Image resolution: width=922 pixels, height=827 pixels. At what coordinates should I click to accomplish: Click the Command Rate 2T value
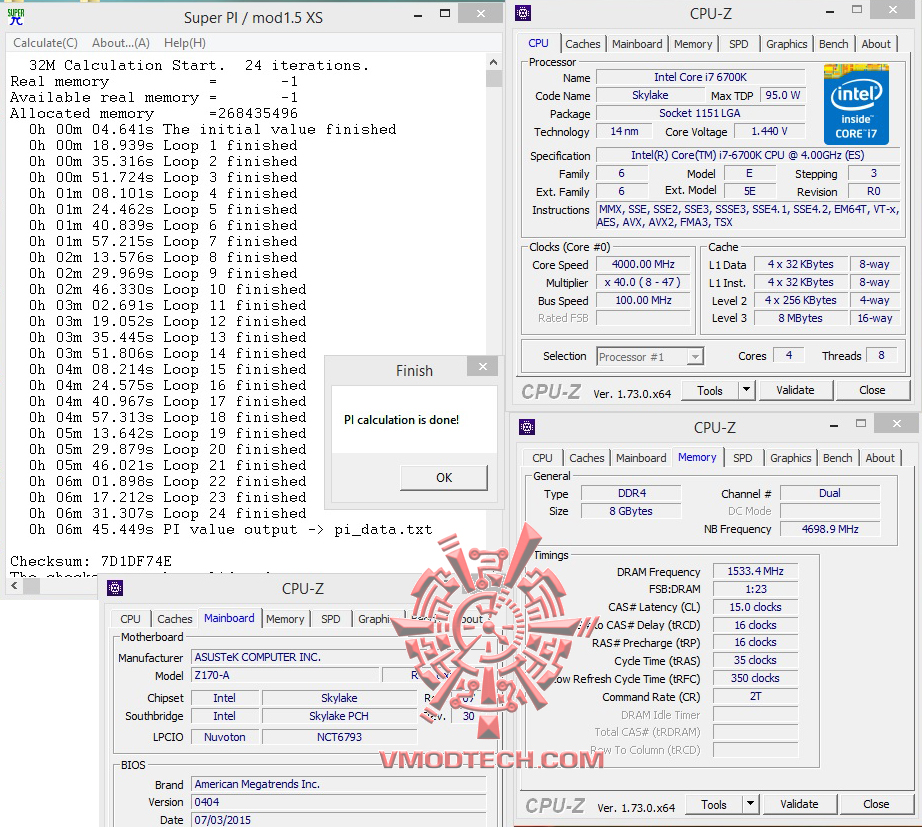(x=755, y=696)
